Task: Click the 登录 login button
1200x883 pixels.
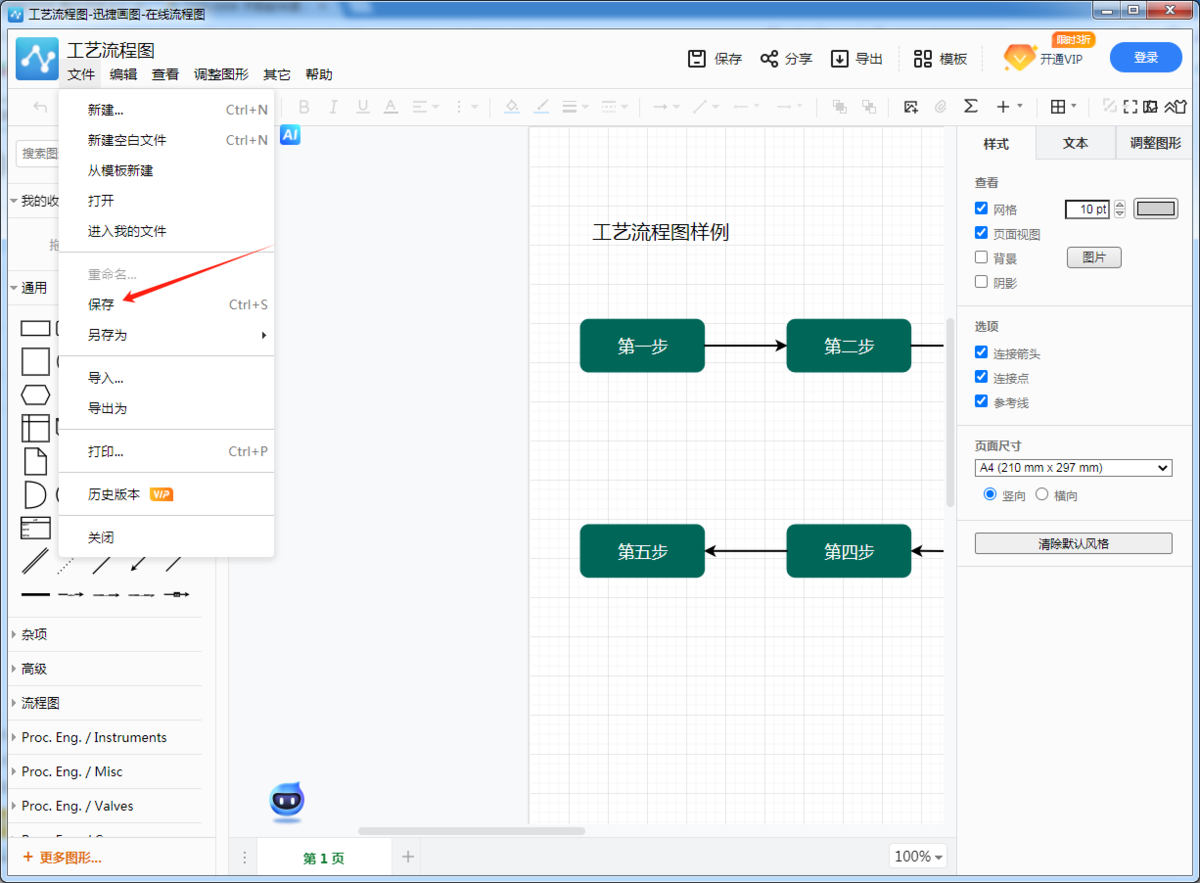Action: [x=1146, y=58]
